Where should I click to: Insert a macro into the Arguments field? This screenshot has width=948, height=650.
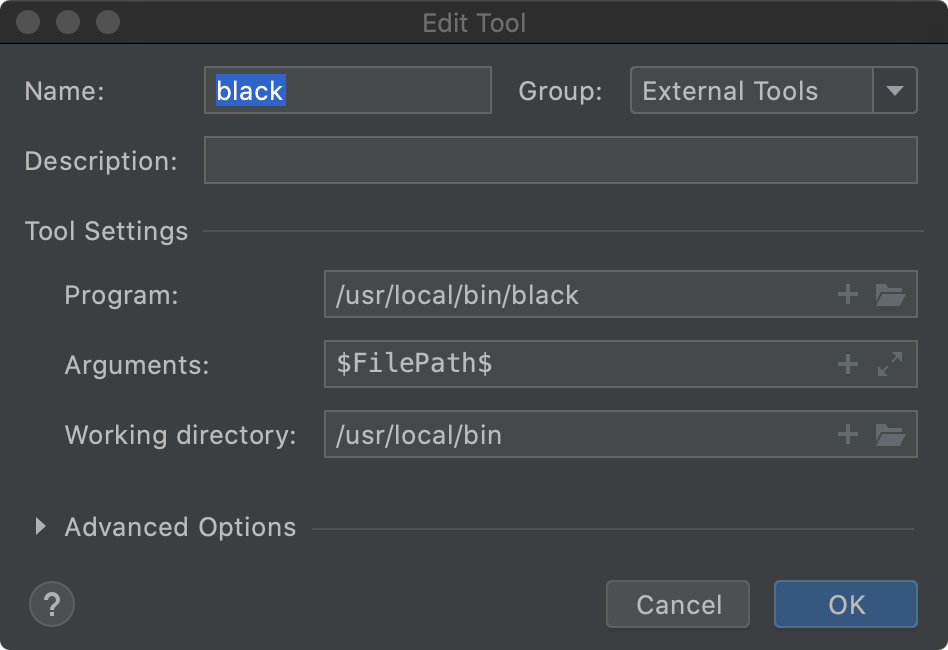pos(847,364)
